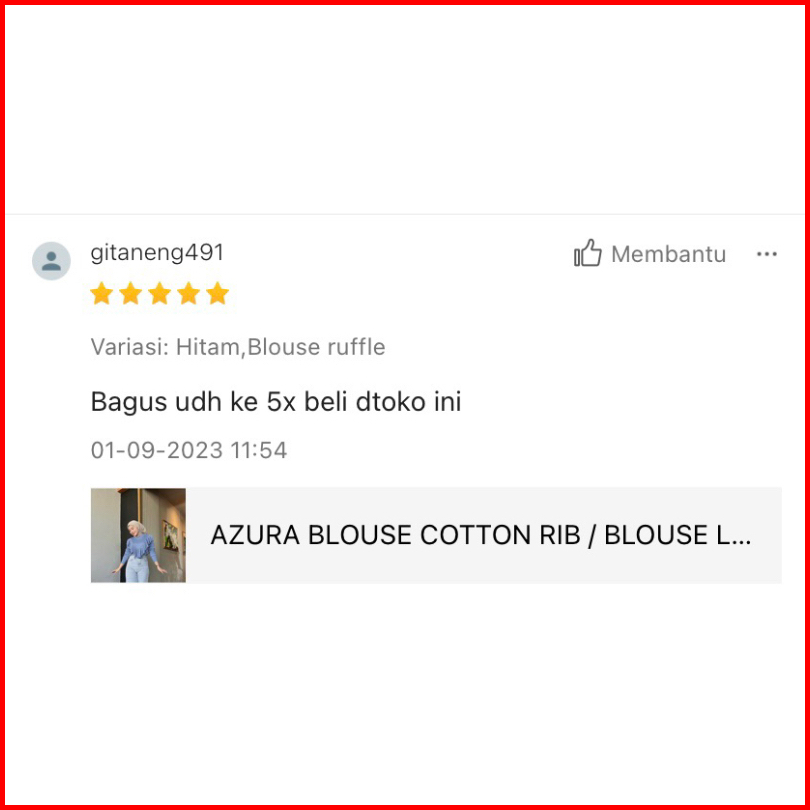Click the Variasi: Hitam,Blouse ruffle text
The width and height of the screenshot is (810, 810).
pos(238,347)
